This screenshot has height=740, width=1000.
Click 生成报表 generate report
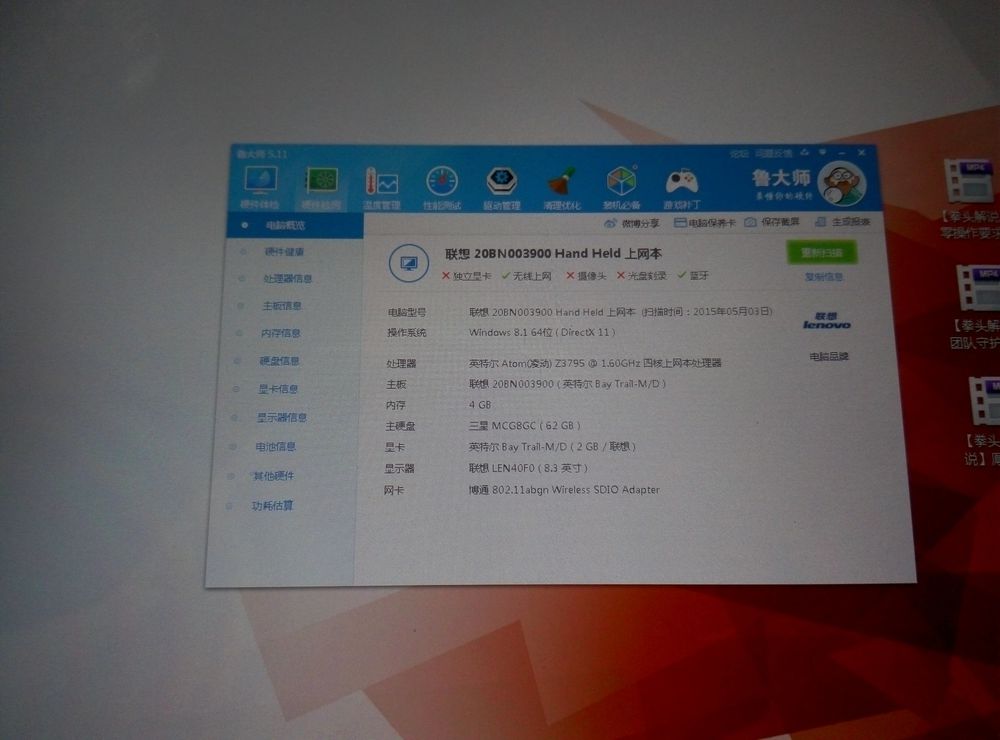[x=842, y=221]
